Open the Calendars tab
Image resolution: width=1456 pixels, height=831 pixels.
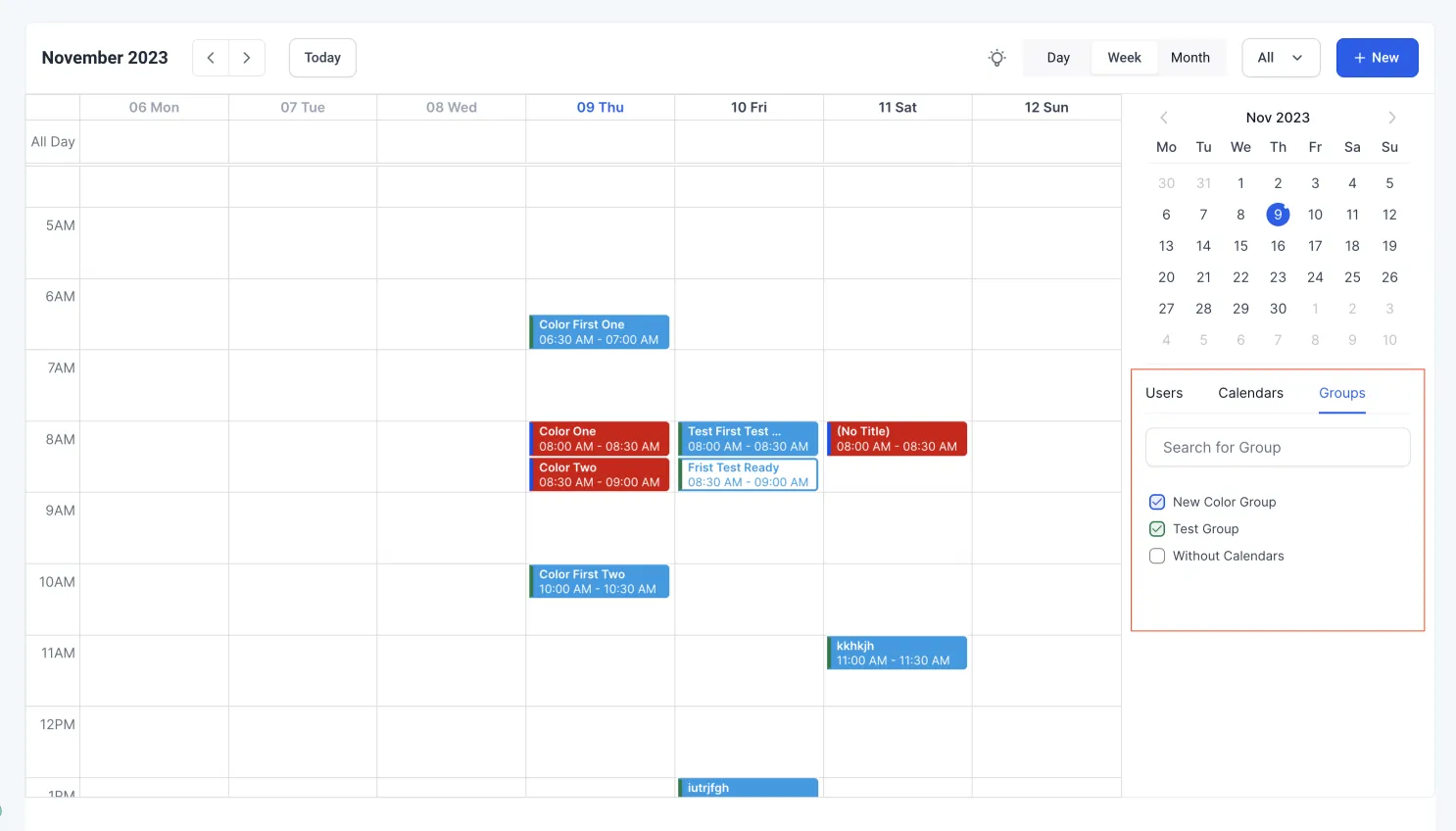(1250, 393)
